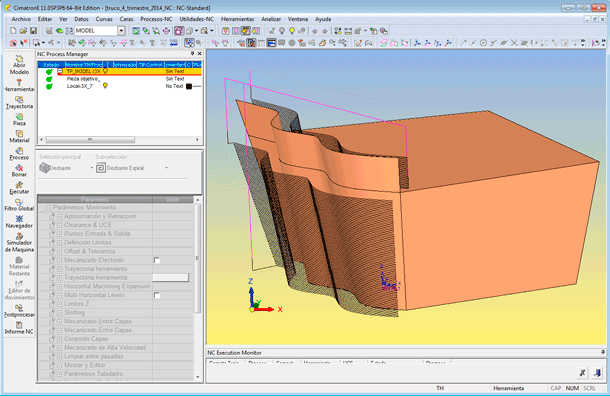The height and width of the screenshot is (396, 610).
Task: Expand the Definición Límites parameters
Action: point(60,243)
